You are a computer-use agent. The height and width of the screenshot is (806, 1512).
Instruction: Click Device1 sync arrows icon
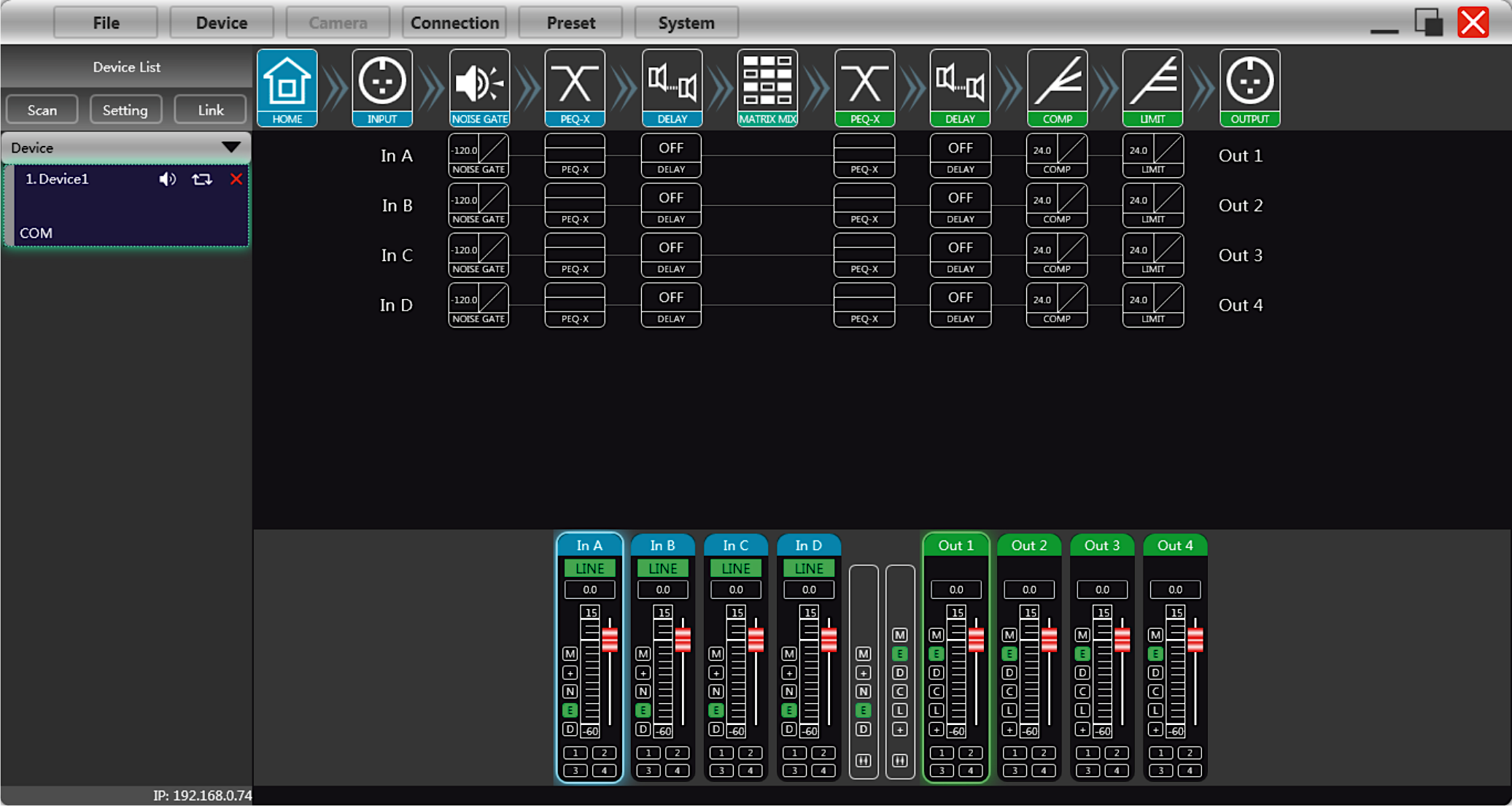pyautogui.click(x=202, y=179)
